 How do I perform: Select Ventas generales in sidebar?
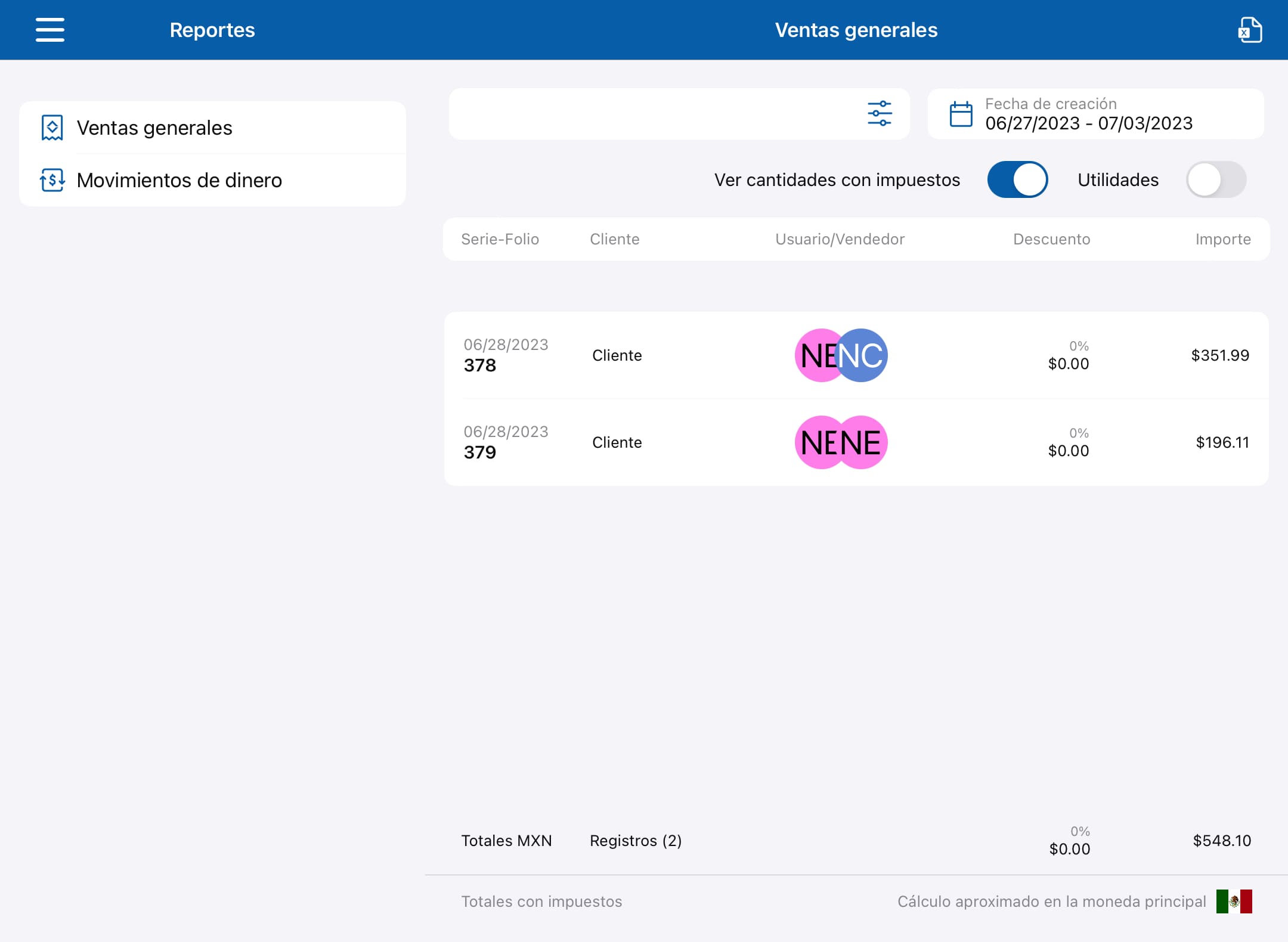coord(212,128)
